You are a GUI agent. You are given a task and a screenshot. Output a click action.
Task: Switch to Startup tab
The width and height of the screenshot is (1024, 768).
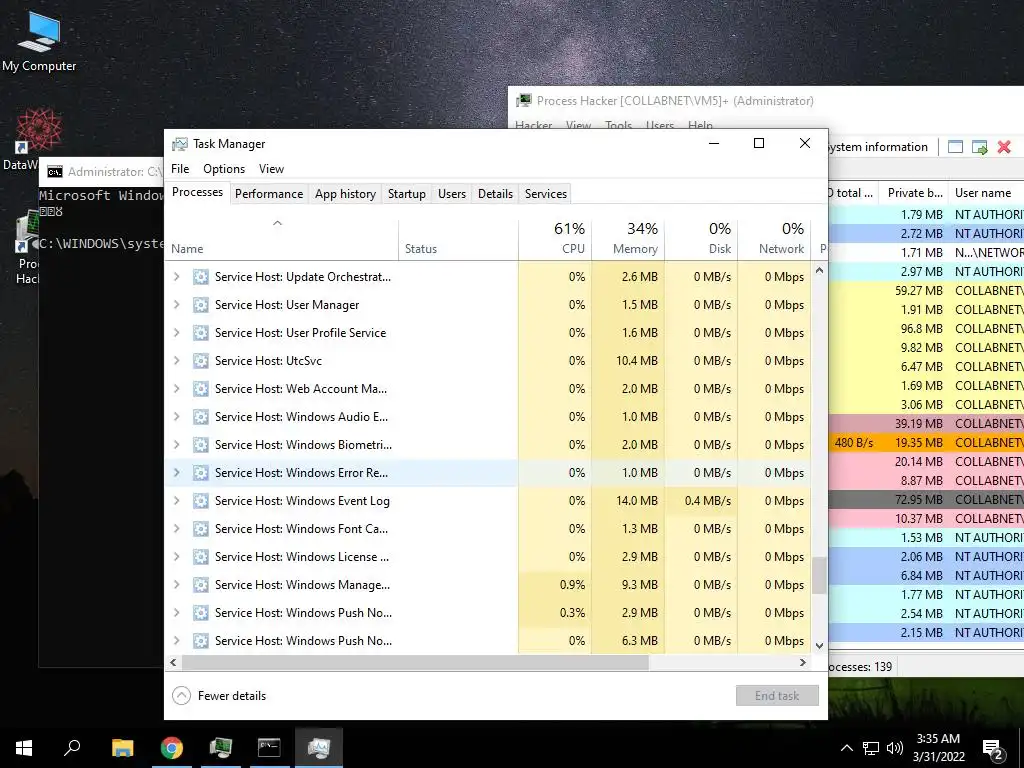point(407,194)
